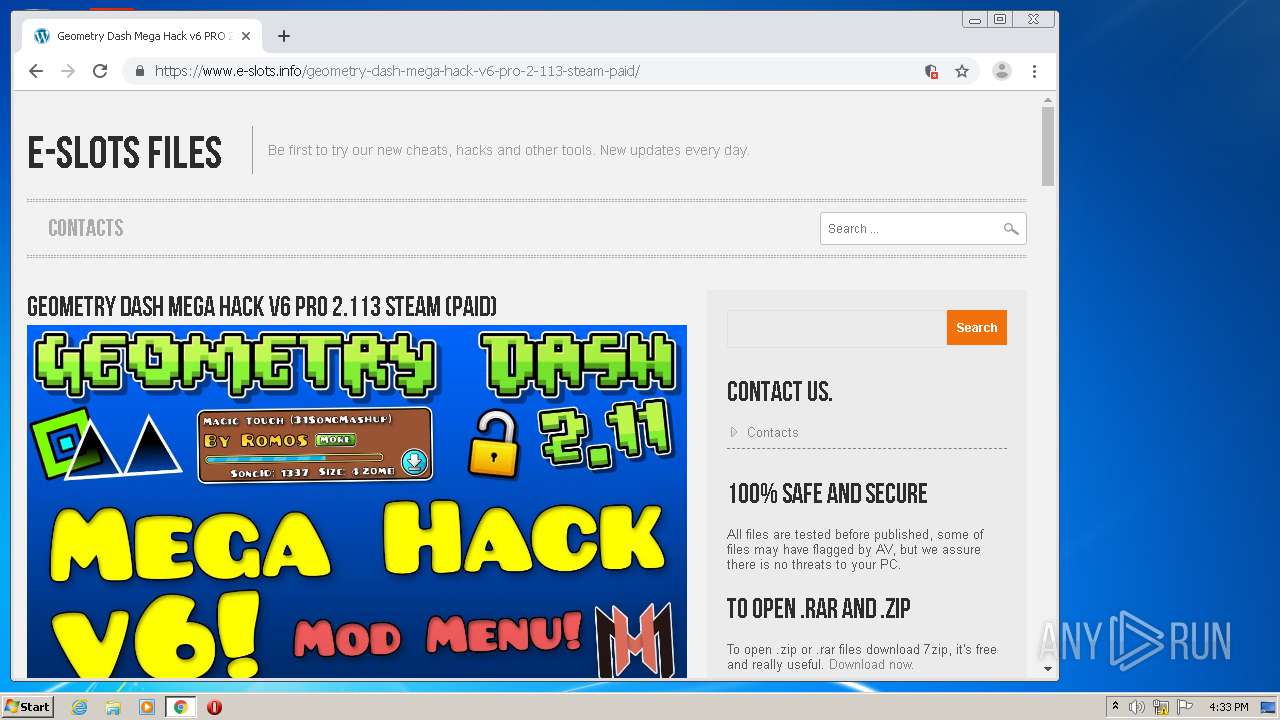Reload the current page
Image resolution: width=1280 pixels, height=720 pixels.
(x=100, y=71)
